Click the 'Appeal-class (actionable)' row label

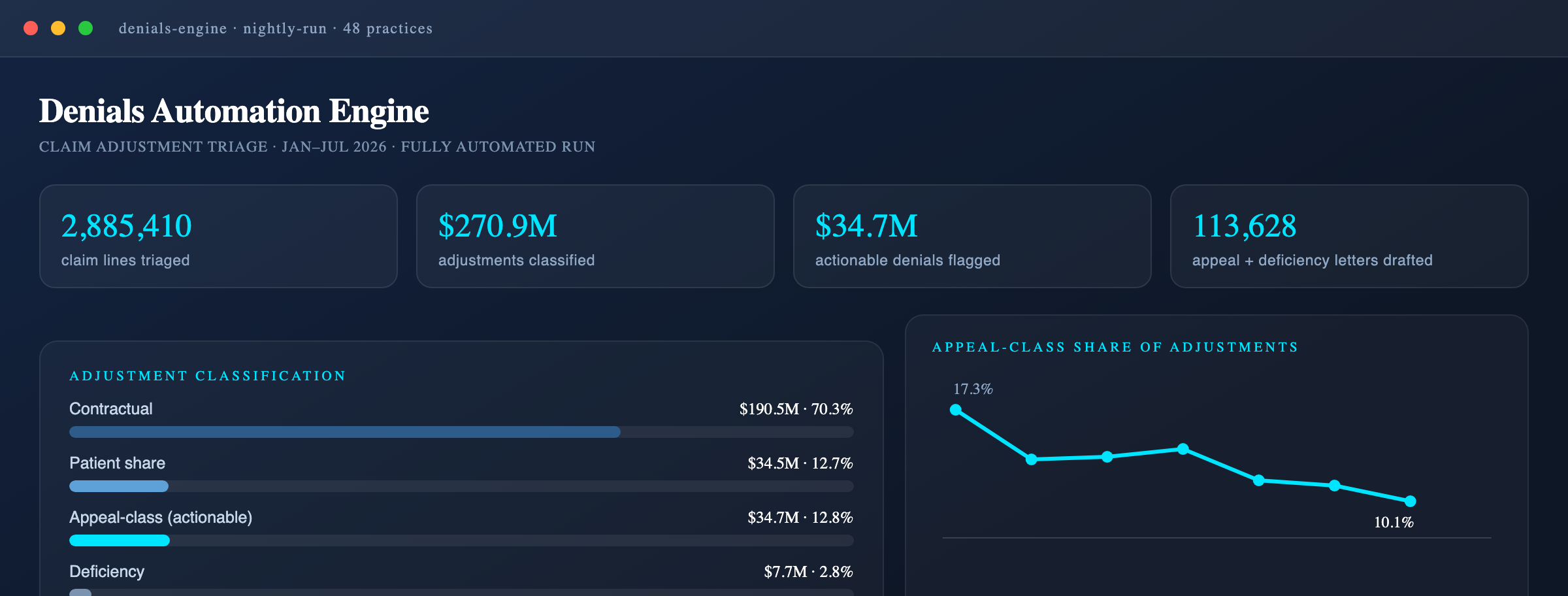pos(161,518)
